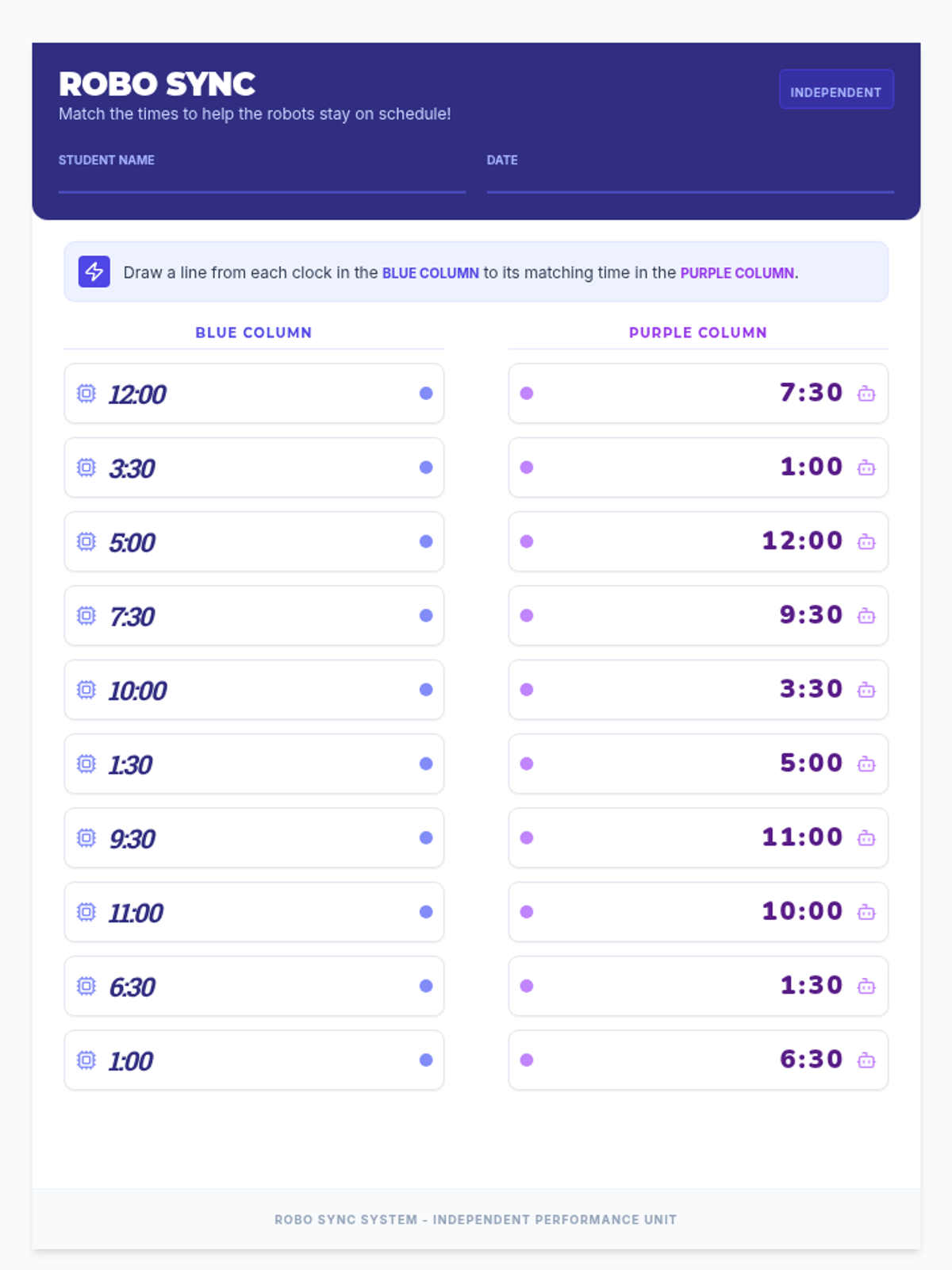Screen dimensions: 952x1270
Task: Click the 1:30 card in the purple column
Action: pyautogui.click(x=697, y=986)
